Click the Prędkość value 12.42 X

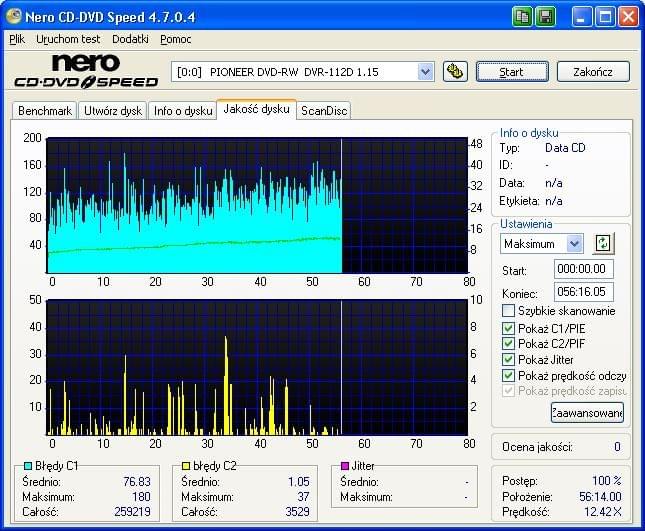click(603, 512)
